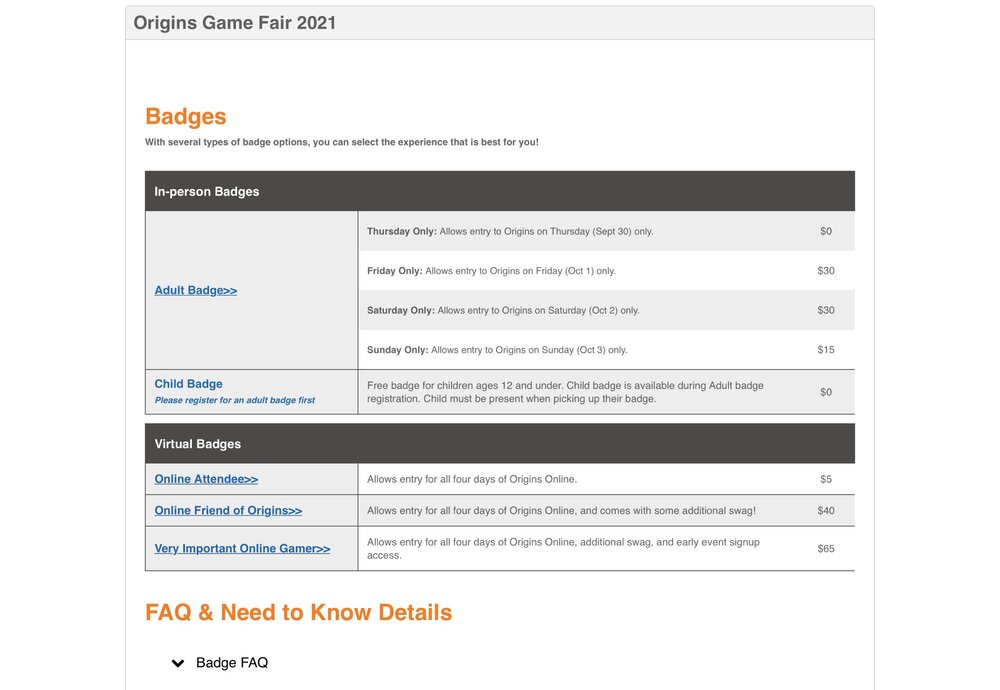Click the $40 Online Friend price

(x=826, y=510)
